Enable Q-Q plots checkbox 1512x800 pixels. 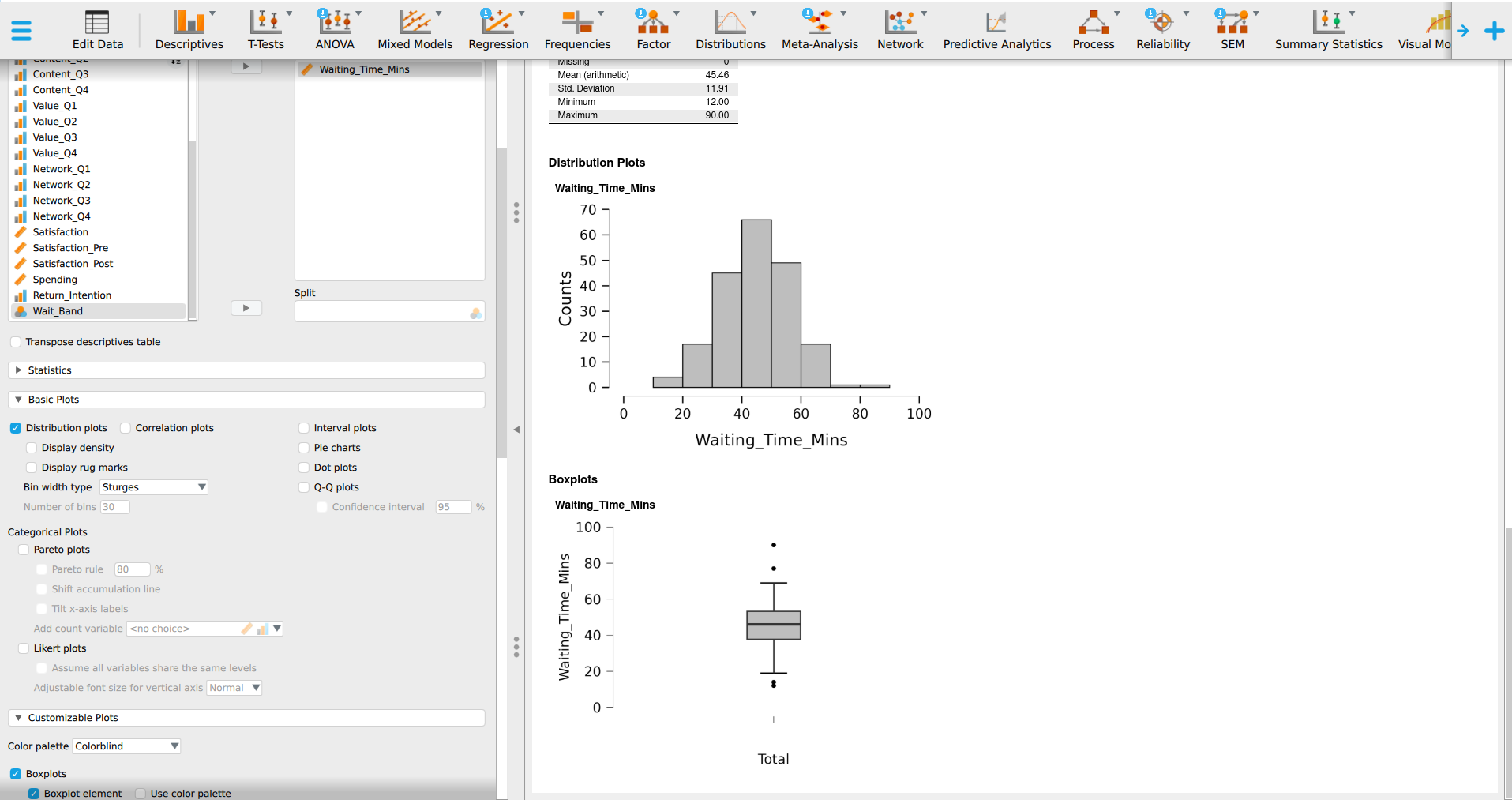click(x=304, y=487)
